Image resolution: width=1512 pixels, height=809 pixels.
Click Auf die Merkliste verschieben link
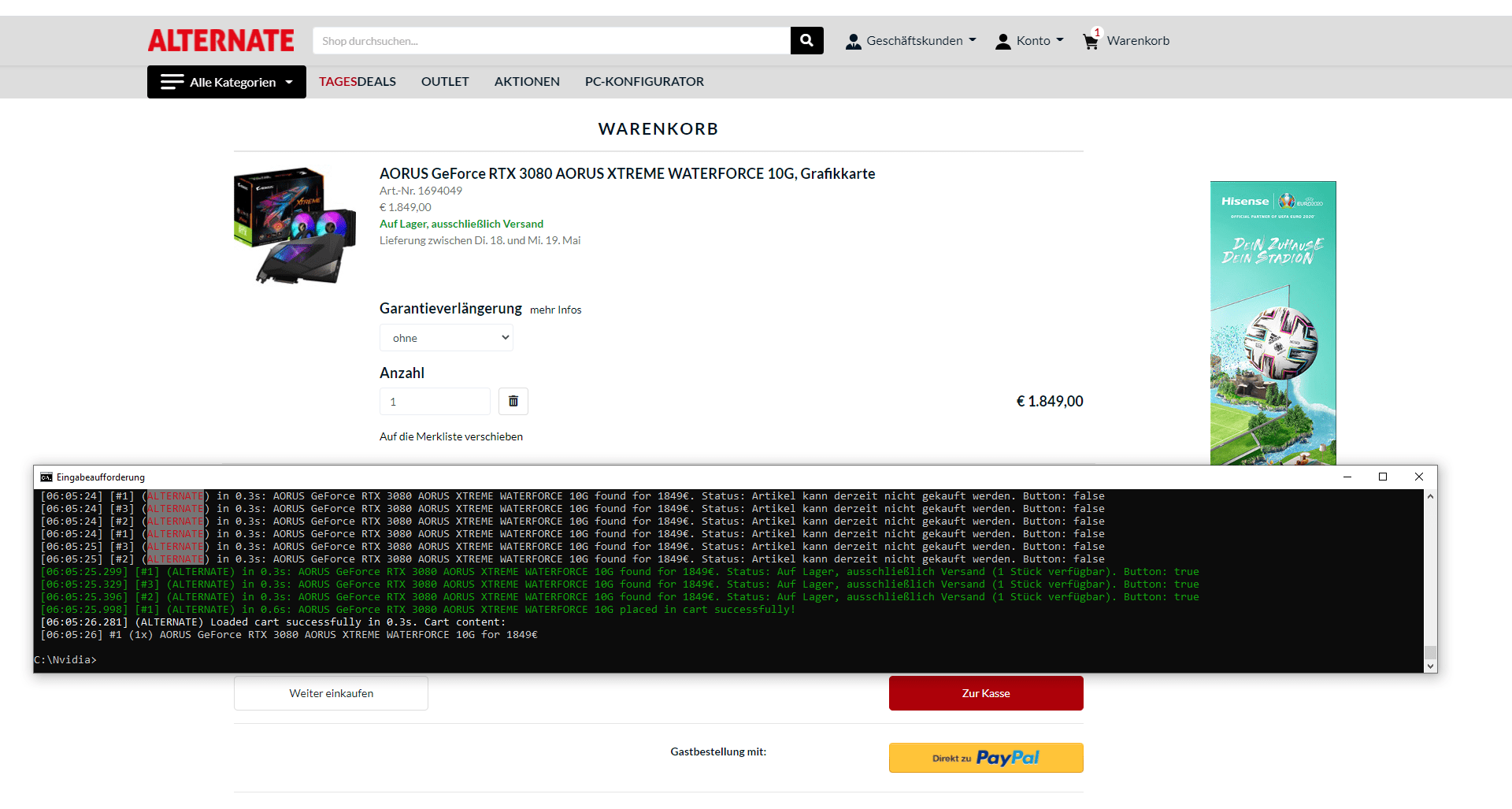pyautogui.click(x=451, y=436)
